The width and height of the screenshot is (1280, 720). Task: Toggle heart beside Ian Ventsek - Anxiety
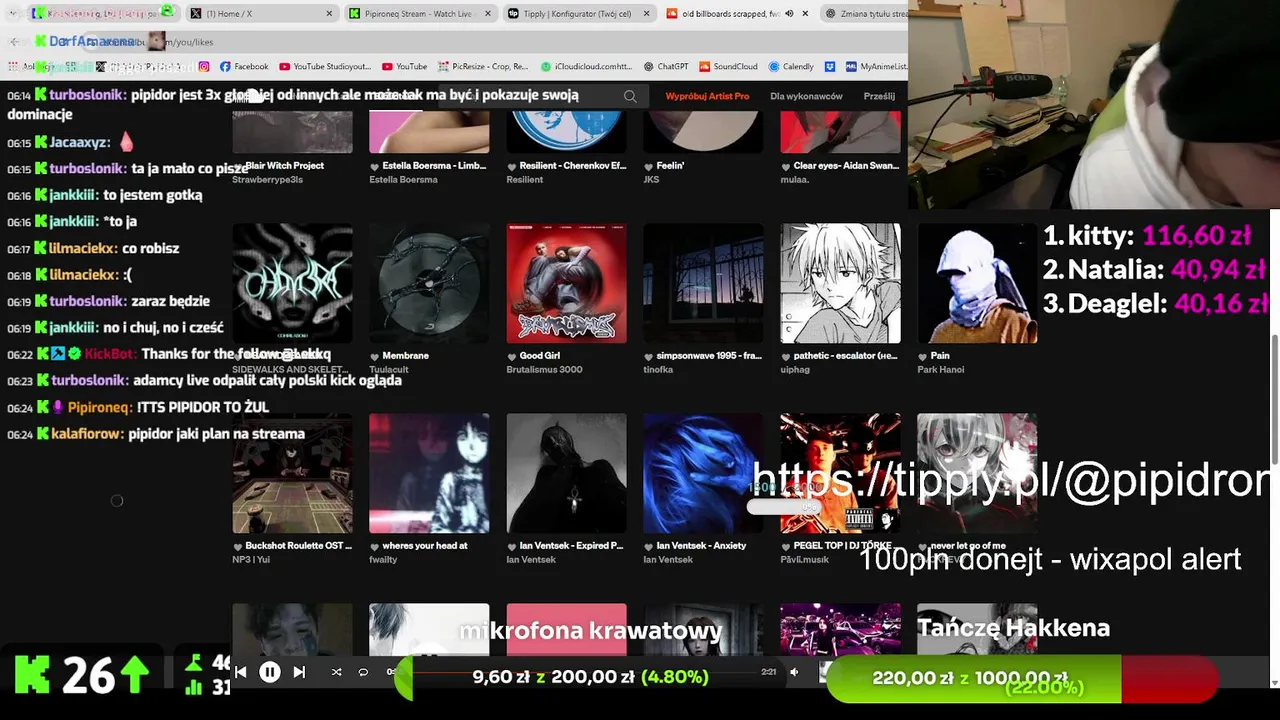tap(649, 546)
